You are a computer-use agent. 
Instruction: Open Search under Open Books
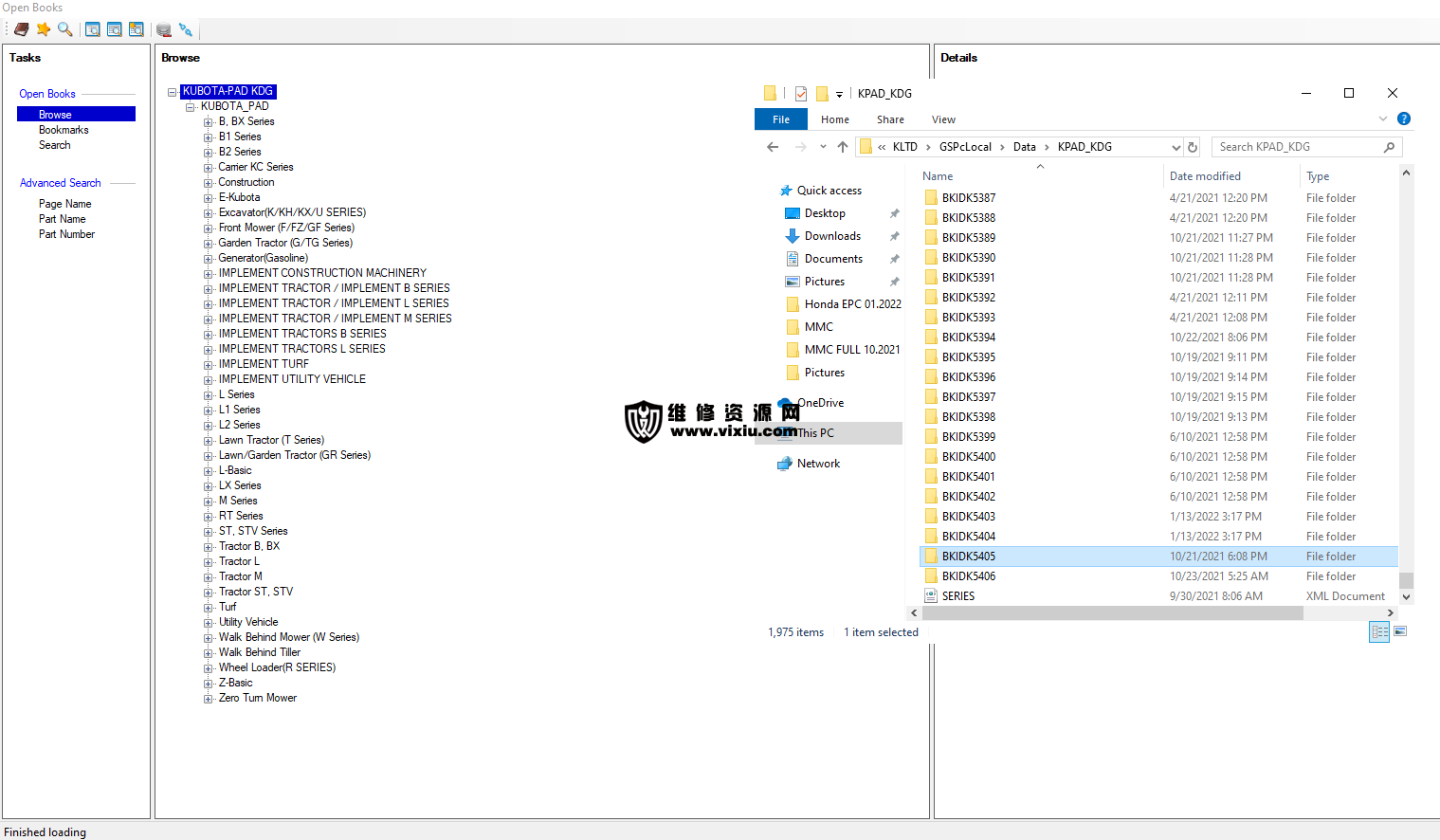coord(54,145)
